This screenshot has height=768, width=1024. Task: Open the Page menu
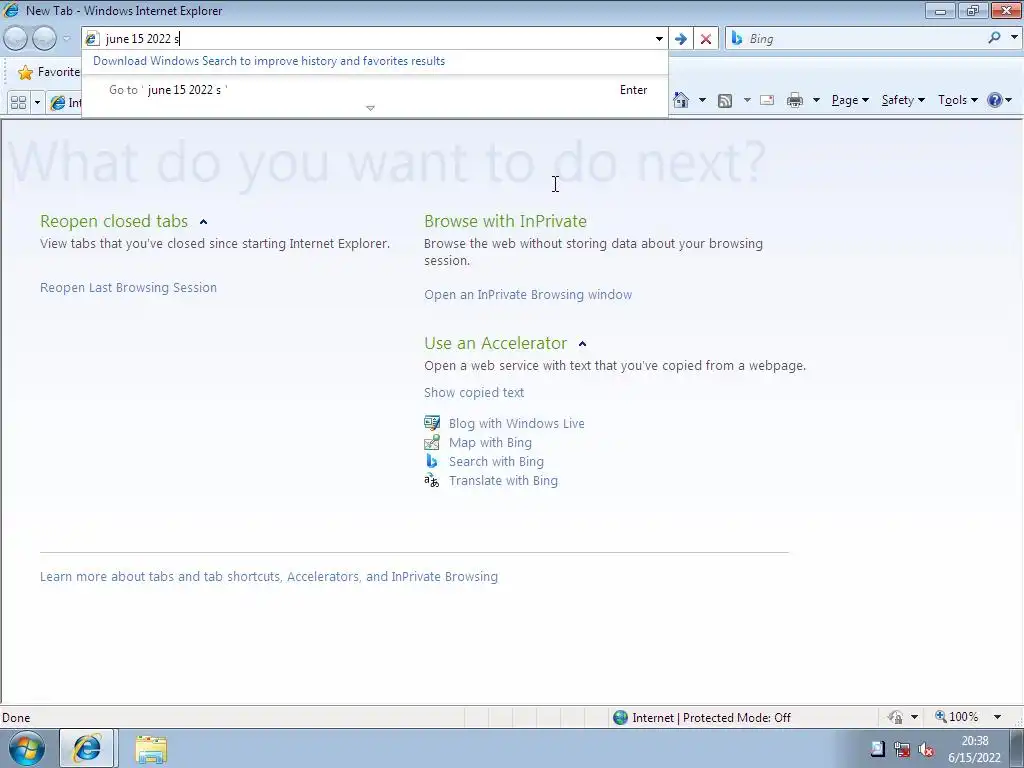click(x=850, y=100)
